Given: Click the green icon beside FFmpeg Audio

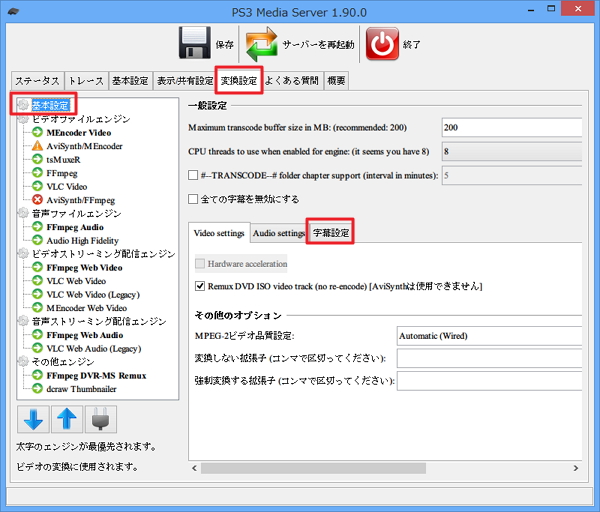Looking at the screenshot, I should (x=37, y=227).
